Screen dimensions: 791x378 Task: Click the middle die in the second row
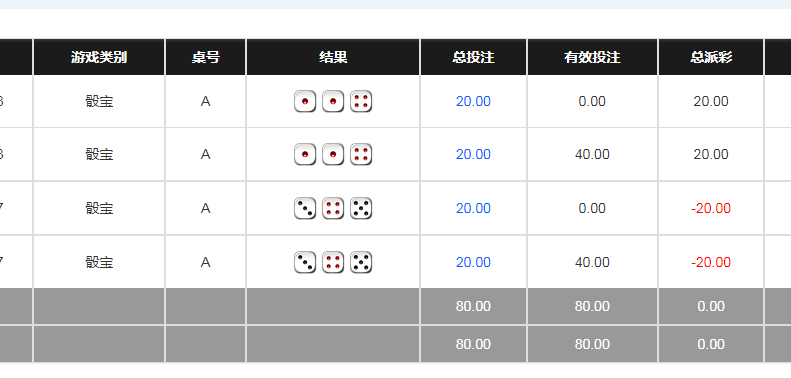pyautogui.click(x=333, y=154)
